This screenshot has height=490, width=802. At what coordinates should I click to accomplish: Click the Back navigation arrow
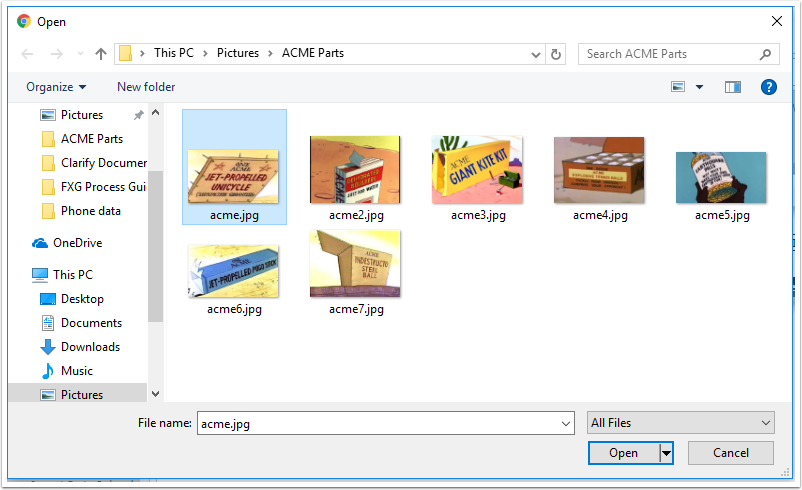(27, 54)
